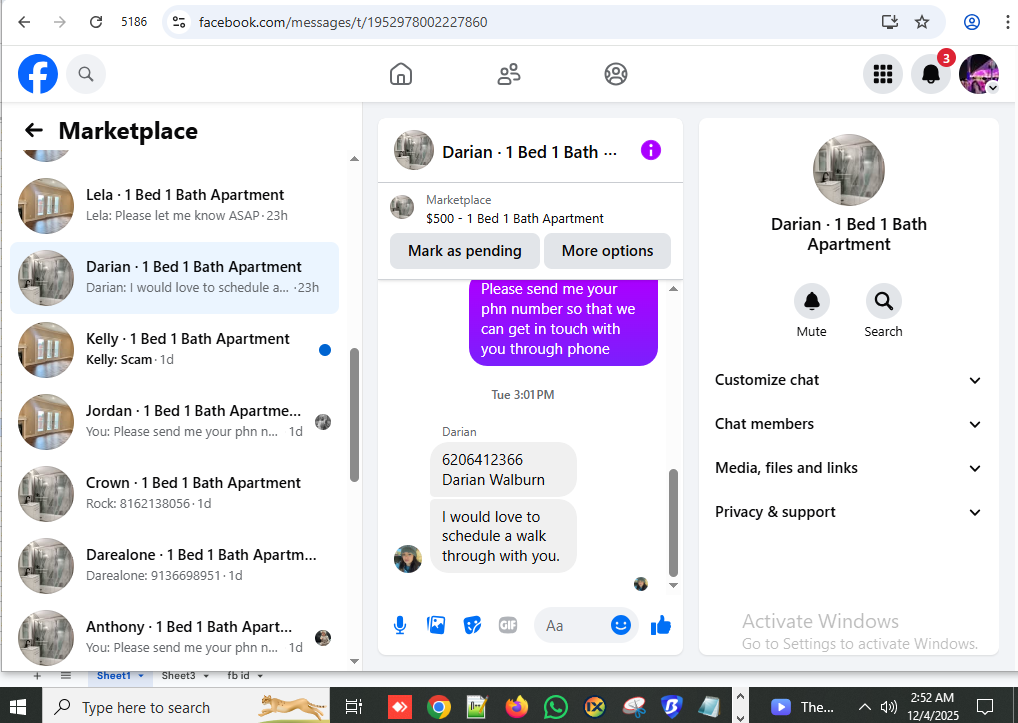
Task: Open Windows notification center
Action: tap(985, 707)
